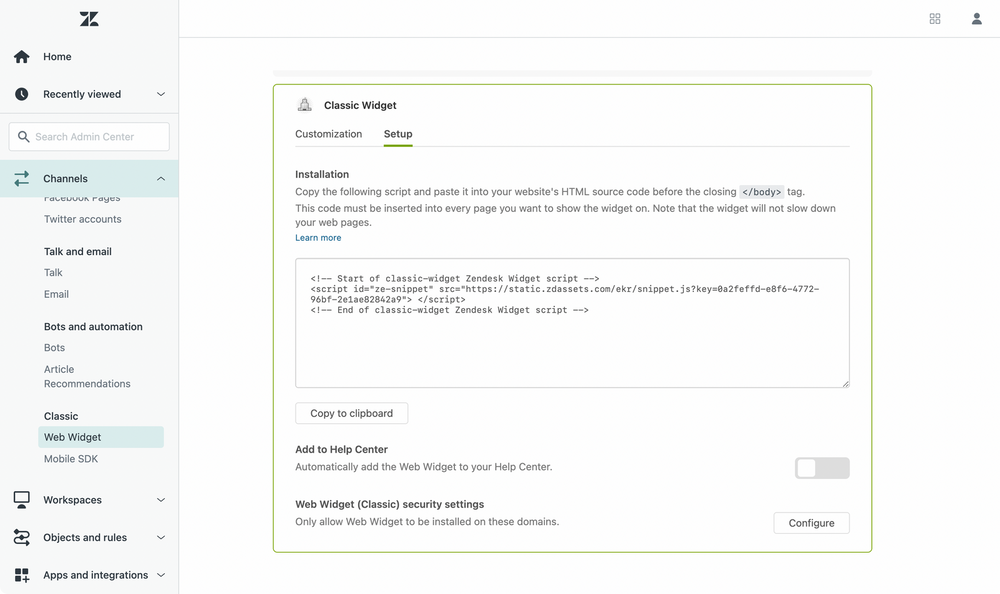This screenshot has width=1000, height=594.
Task: Configure Web Widget security settings
Action: click(811, 522)
